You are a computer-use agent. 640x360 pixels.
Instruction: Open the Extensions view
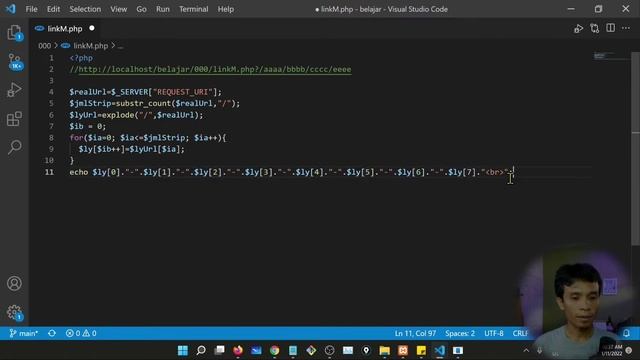(x=14, y=119)
